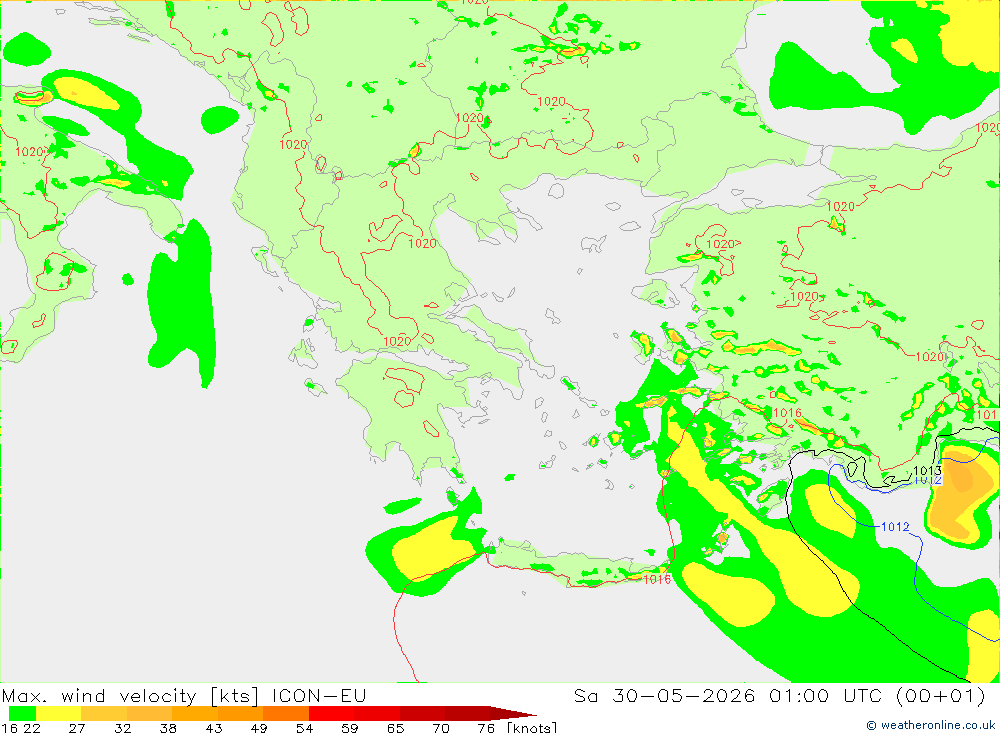1000x733 pixels.
Task: Click the legend value '49'
Action: click(x=259, y=728)
